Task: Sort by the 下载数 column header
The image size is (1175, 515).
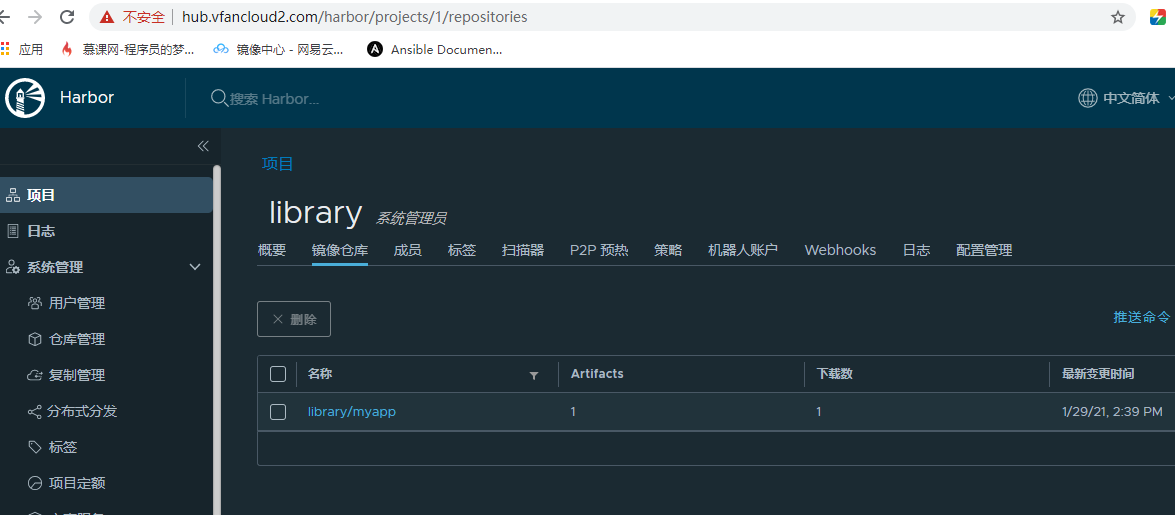Action: [835, 373]
